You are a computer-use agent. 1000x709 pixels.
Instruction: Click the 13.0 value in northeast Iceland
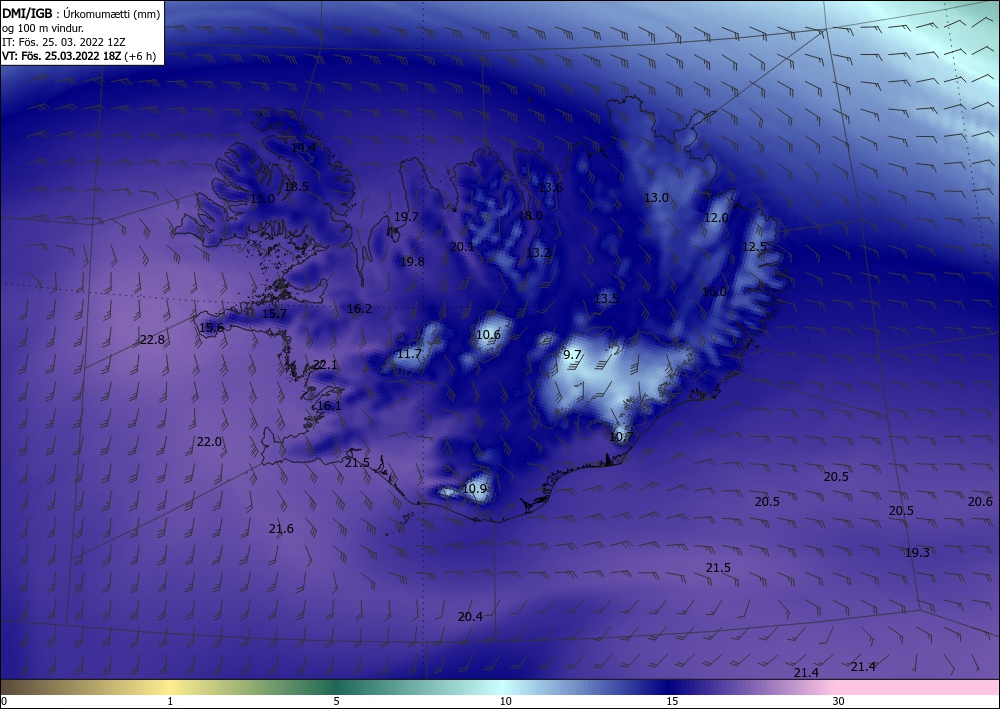(656, 198)
